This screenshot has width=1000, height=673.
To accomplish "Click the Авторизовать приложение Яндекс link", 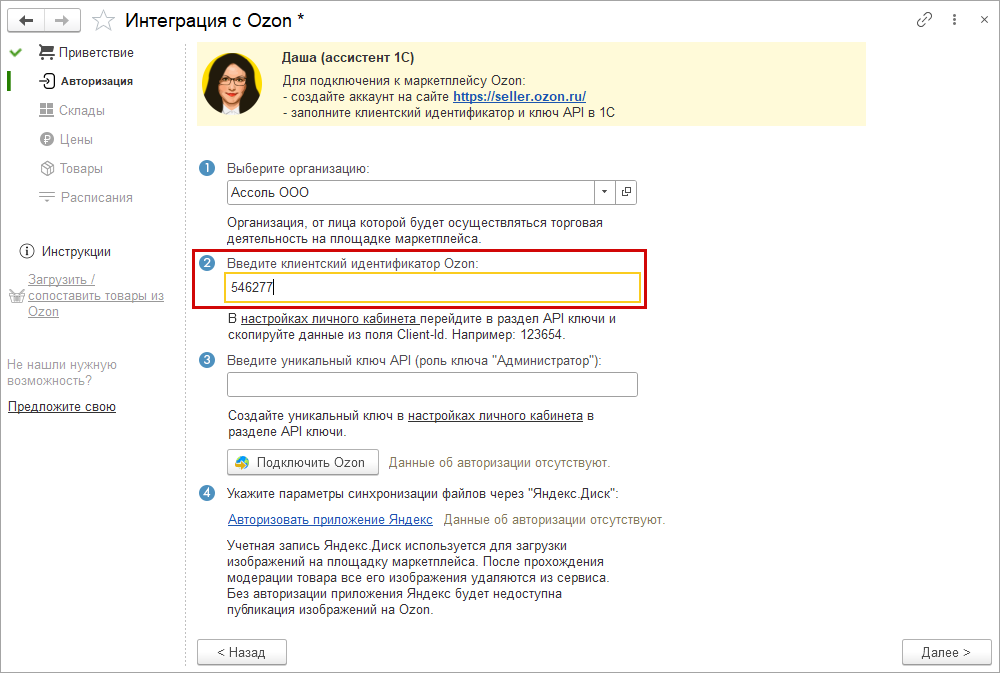I will click(330, 519).
